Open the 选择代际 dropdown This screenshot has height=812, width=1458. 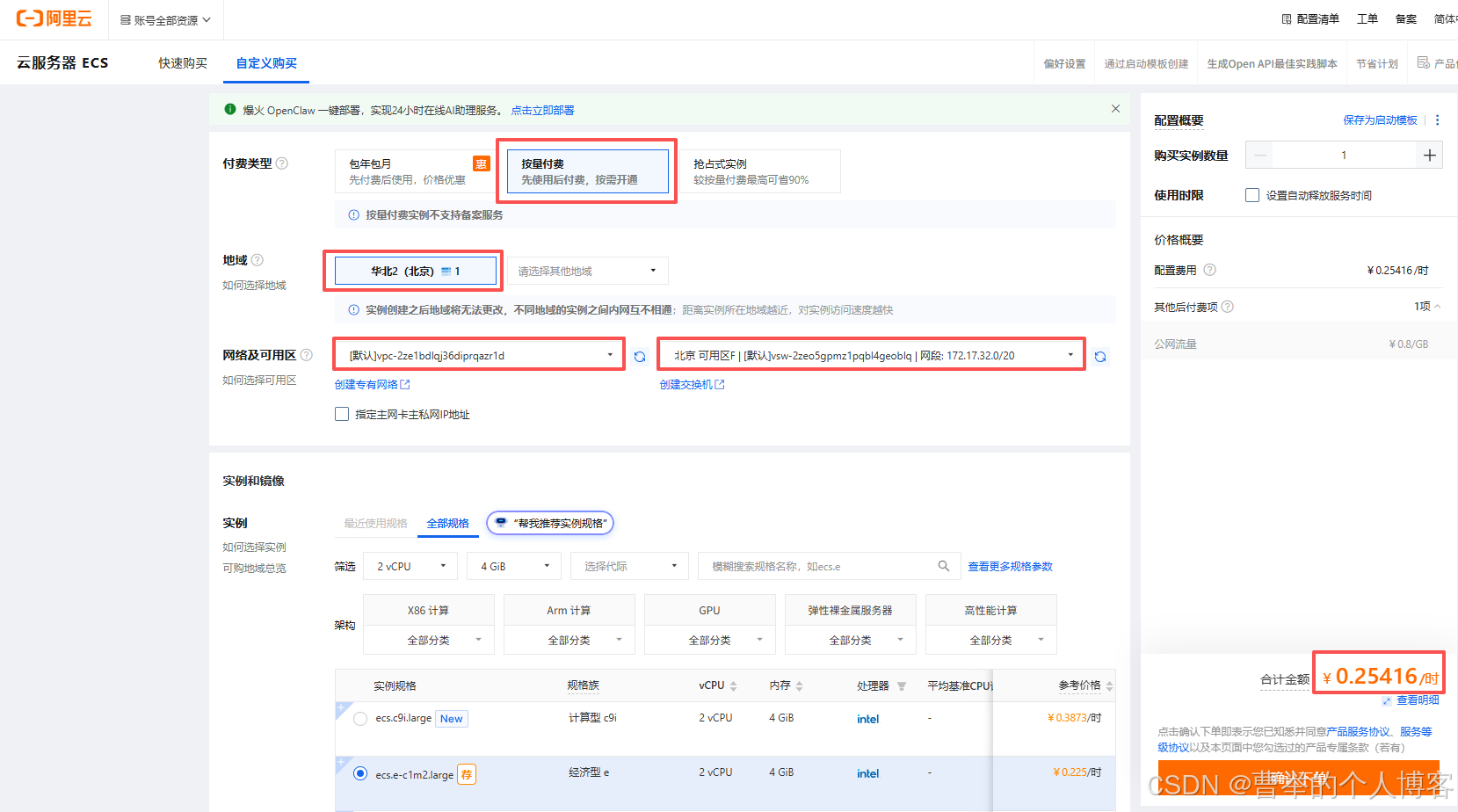coord(629,566)
